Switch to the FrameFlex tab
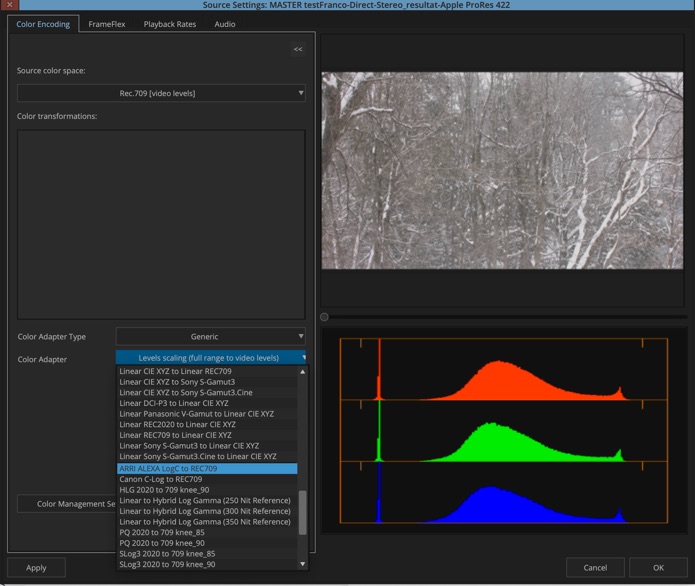Screen dimensions: 695x586 click(106, 24)
